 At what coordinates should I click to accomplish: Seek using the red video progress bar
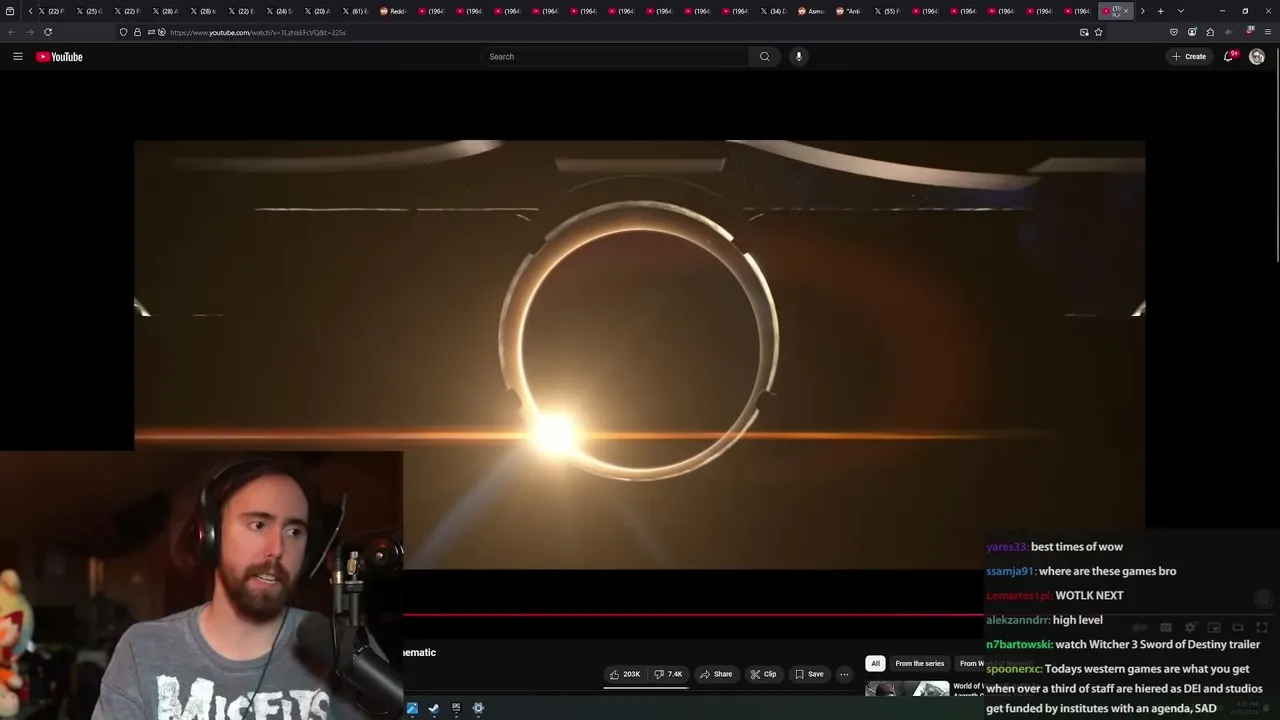[x=693, y=615]
